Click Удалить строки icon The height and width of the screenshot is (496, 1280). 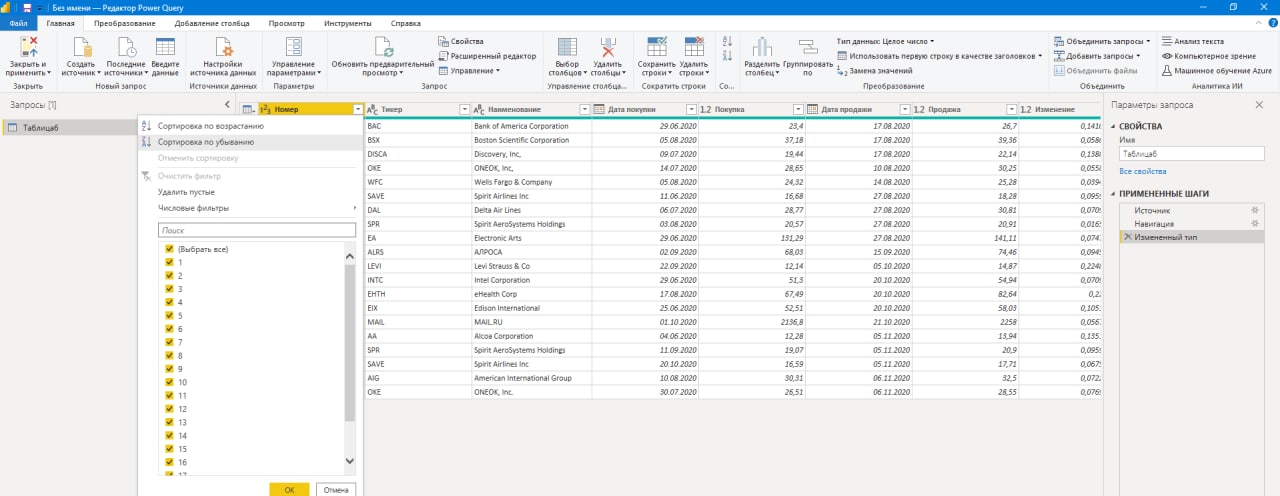[x=694, y=47]
